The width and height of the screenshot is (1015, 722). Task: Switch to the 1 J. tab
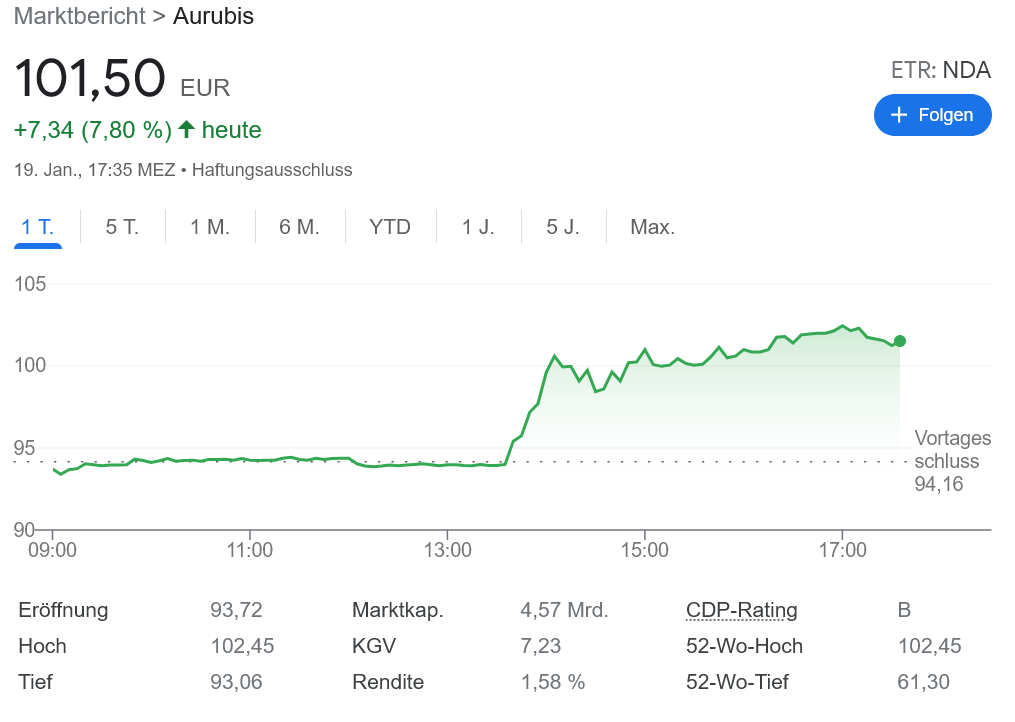pyautogui.click(x=478, y=227)
